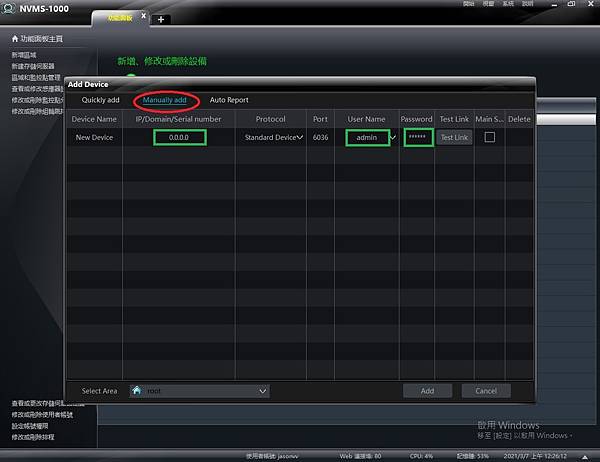Close the yellow-titled function panel tab
The width and height of the screenshot is (600, 462).
point(143,16)
